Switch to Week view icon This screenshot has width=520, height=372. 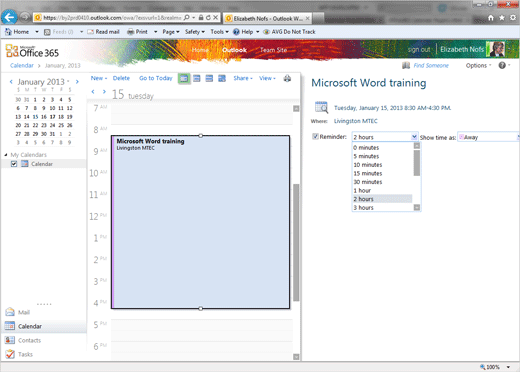(209, 78)
